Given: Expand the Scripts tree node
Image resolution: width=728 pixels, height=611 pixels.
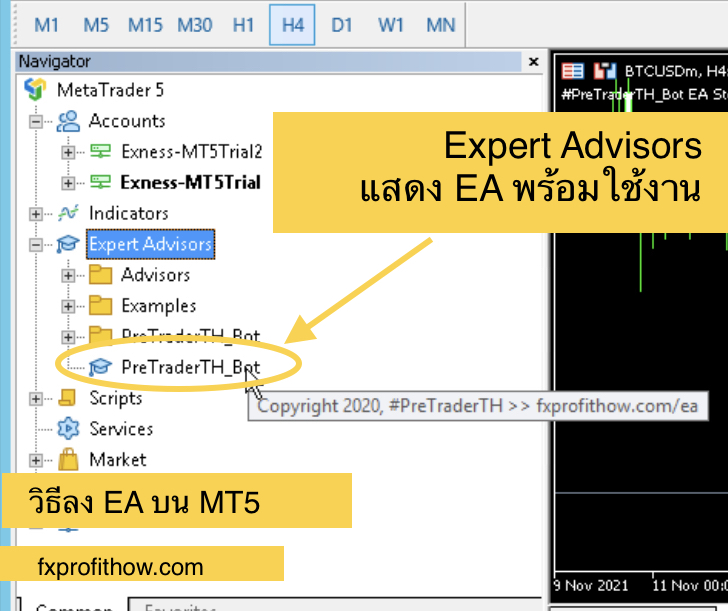Looking at the screenshot, I should pos(36,399).
